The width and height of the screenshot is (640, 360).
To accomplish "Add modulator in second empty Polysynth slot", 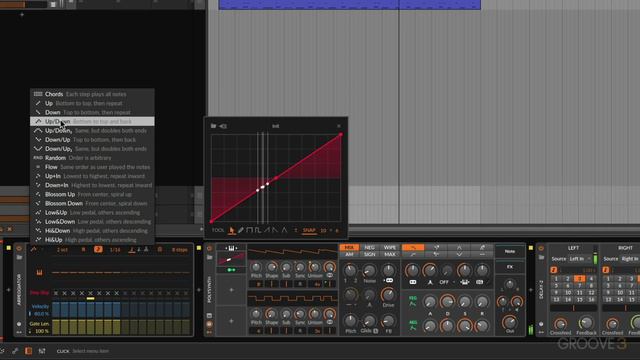I will click(231, 321).
